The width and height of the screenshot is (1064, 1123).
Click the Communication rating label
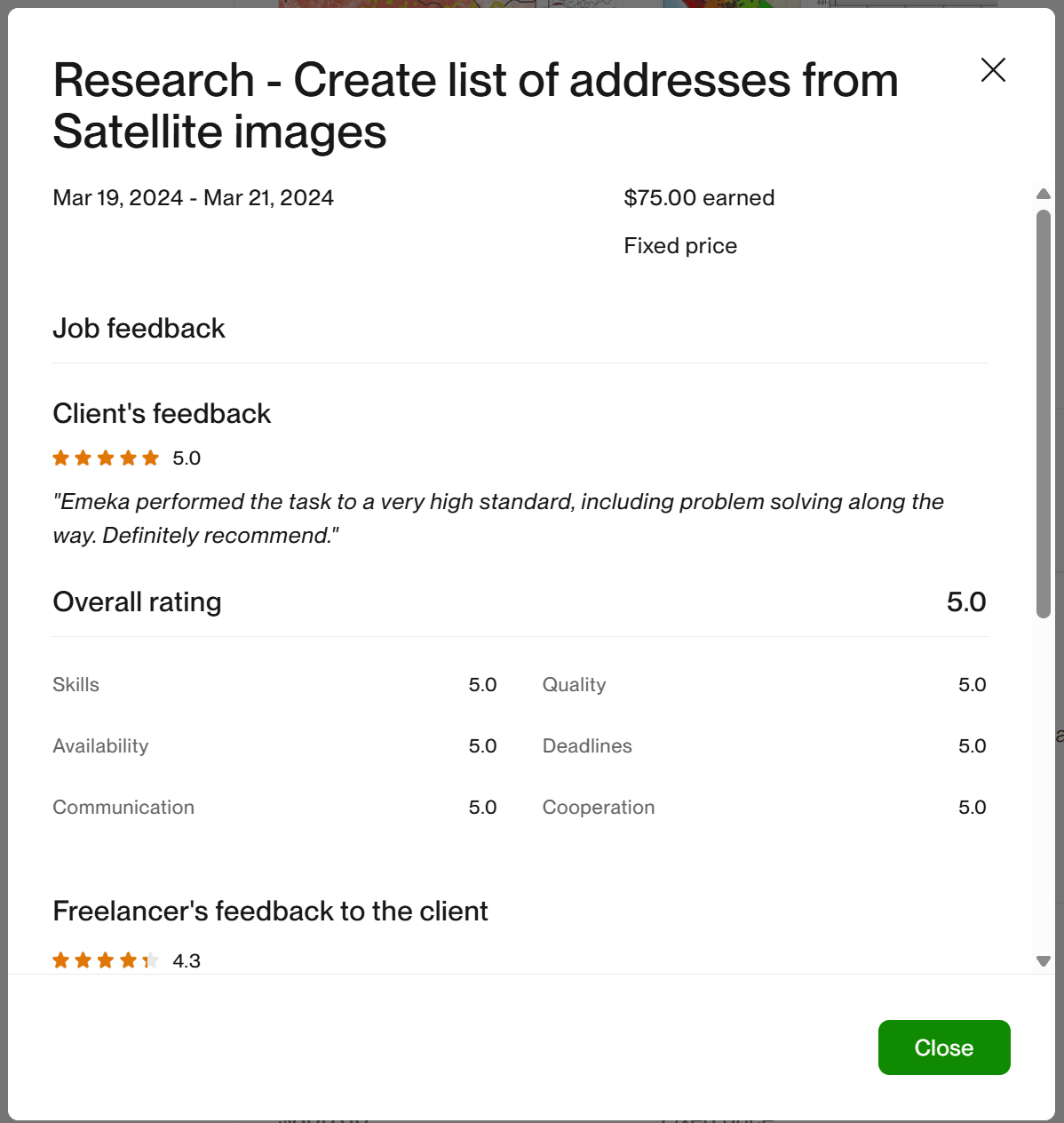coord(123,808)
